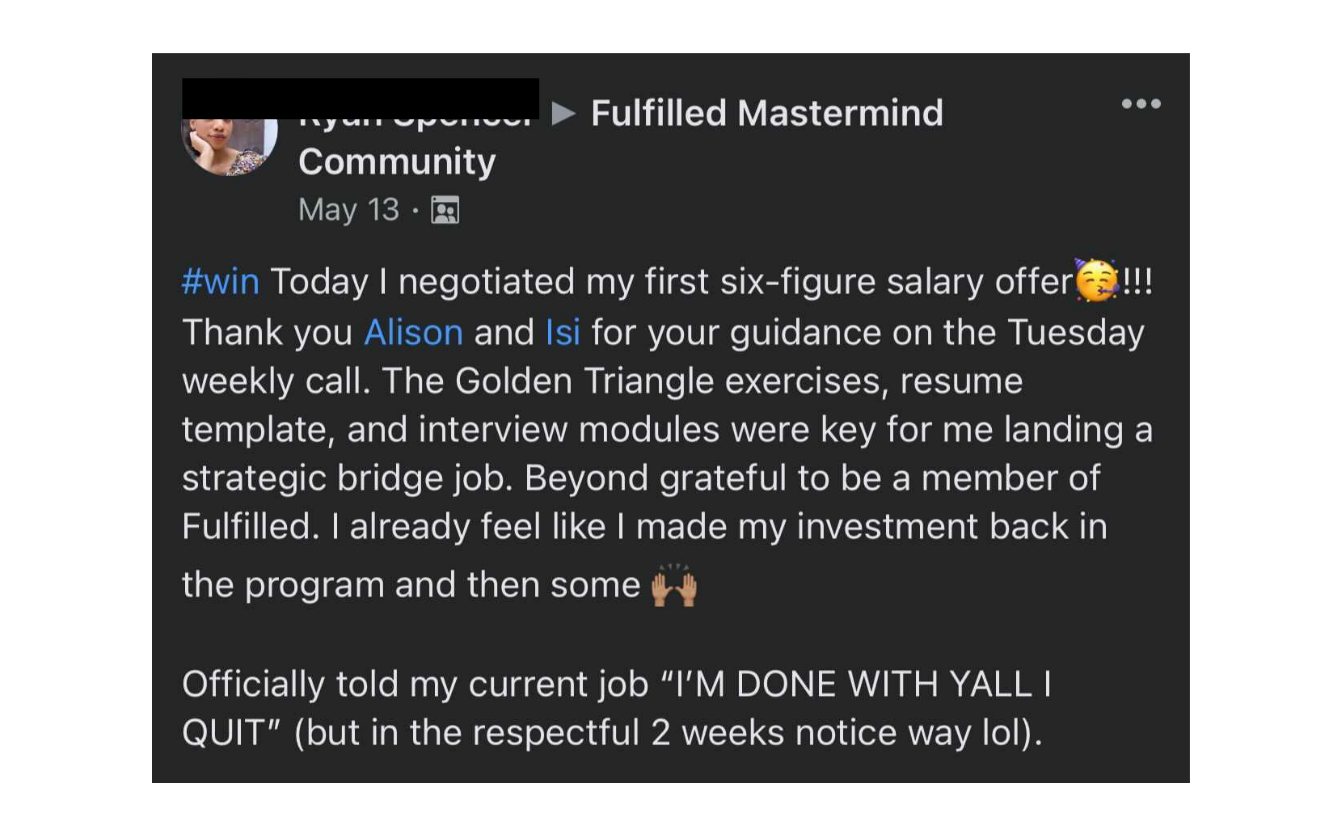The image size is (1342, 822).
Task: Click the party face emoji after offer
Action: click(1097, 280)
